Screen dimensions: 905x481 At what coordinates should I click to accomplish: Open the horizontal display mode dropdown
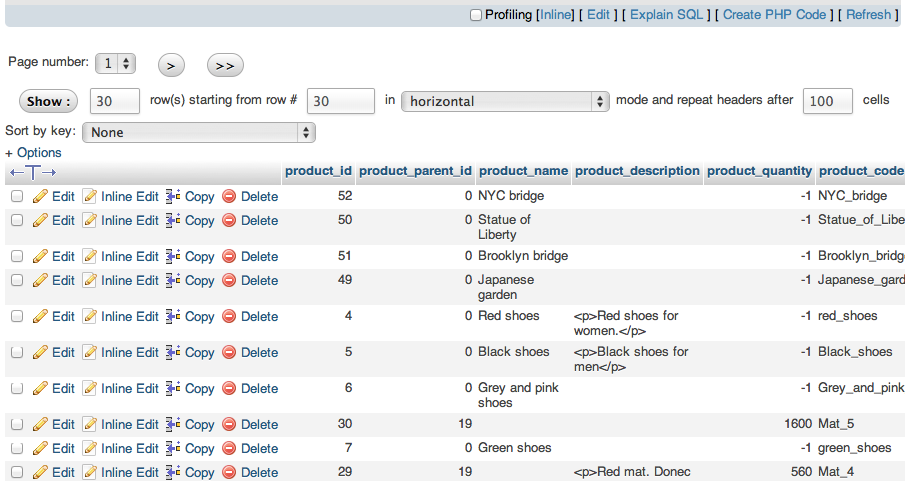[x=505, y=101]
